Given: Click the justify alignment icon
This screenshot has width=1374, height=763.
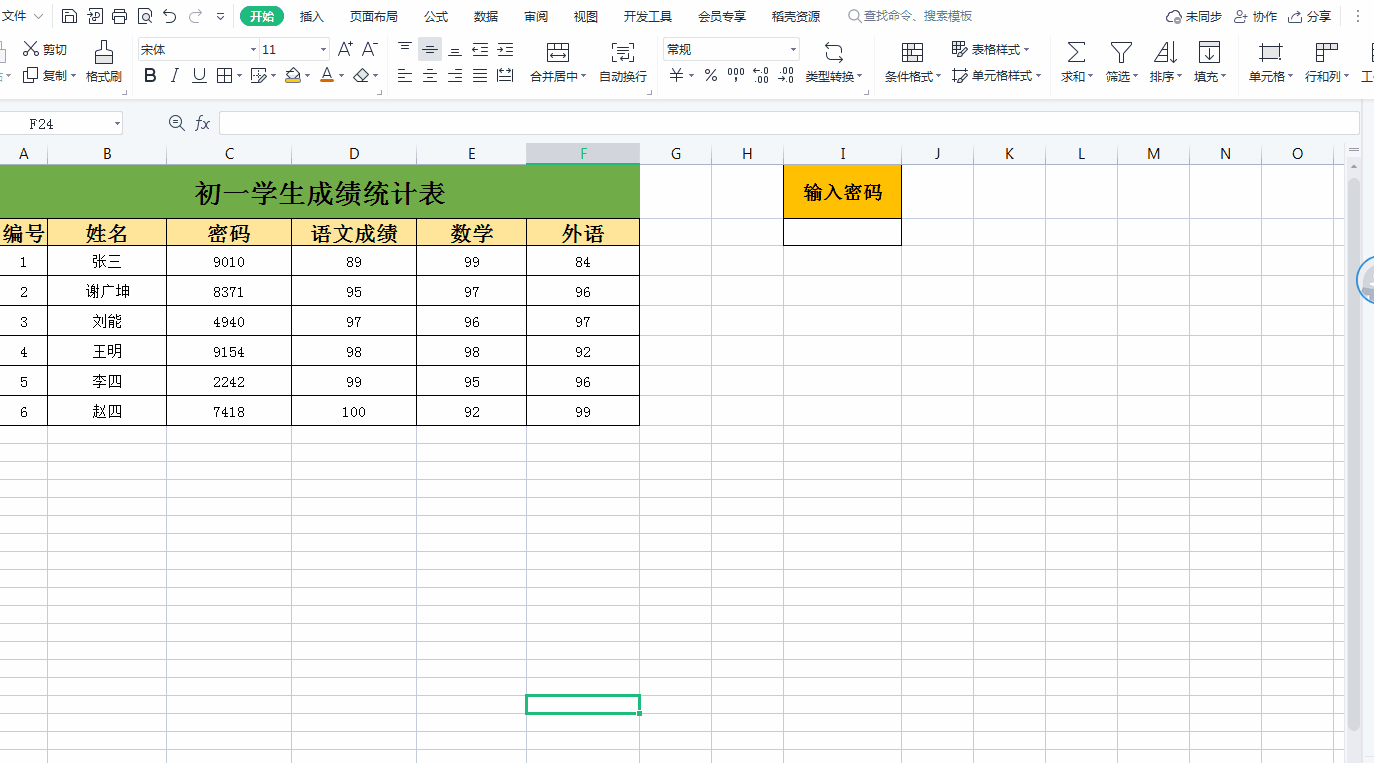Looking at the screenshot, I should tap(480, 75).
